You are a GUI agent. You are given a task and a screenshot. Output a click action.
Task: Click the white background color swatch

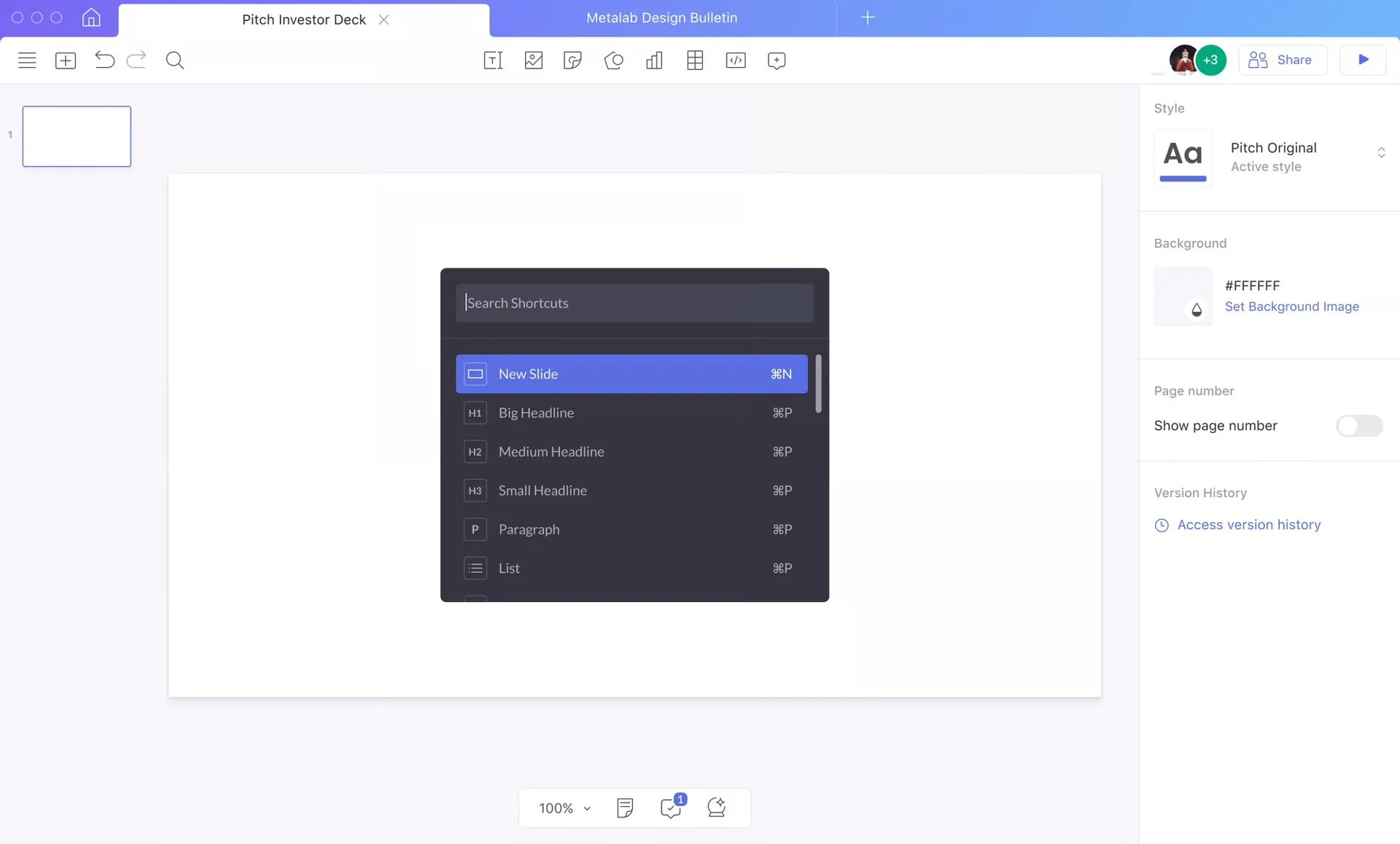1182,296
